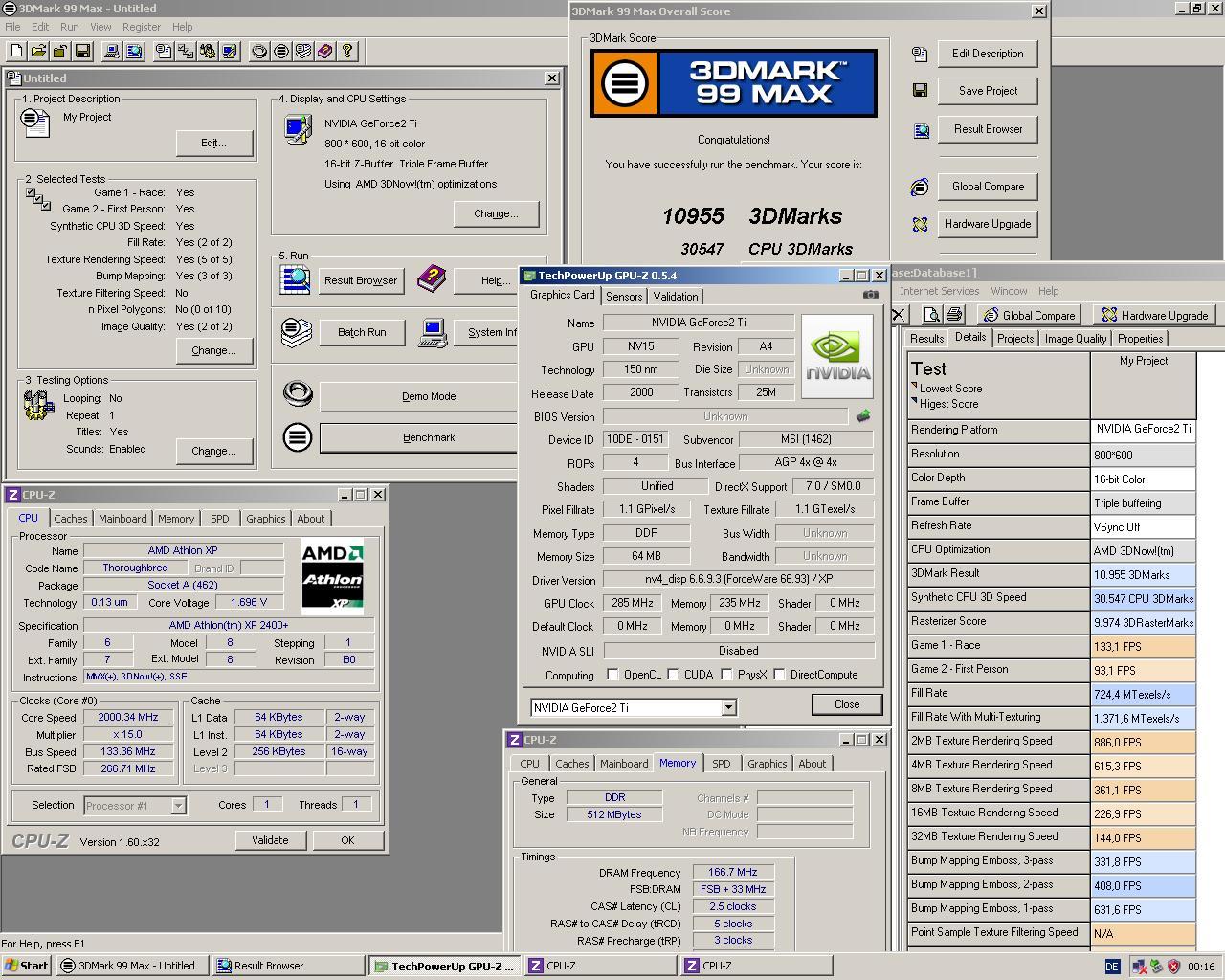The height and width of the screenshot is (980, 1225).
Task: Open the Run menu in 3DMark
Action: pyautogui.click(x=70, y=27)
